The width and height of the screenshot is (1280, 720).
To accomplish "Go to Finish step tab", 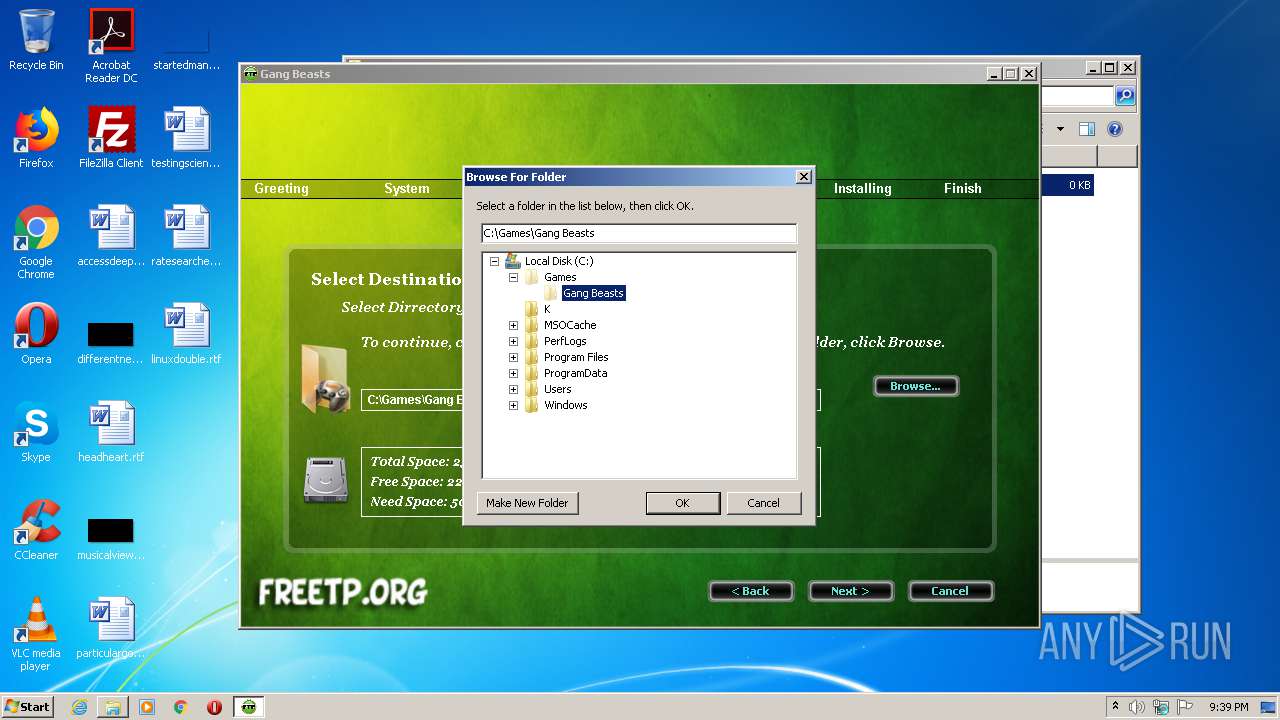I will (963, 188).
